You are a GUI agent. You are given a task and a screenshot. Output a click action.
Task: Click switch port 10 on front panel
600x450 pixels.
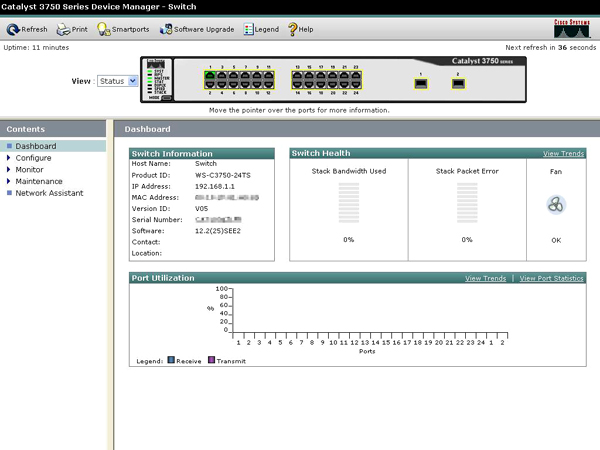(x=257, y=84)
